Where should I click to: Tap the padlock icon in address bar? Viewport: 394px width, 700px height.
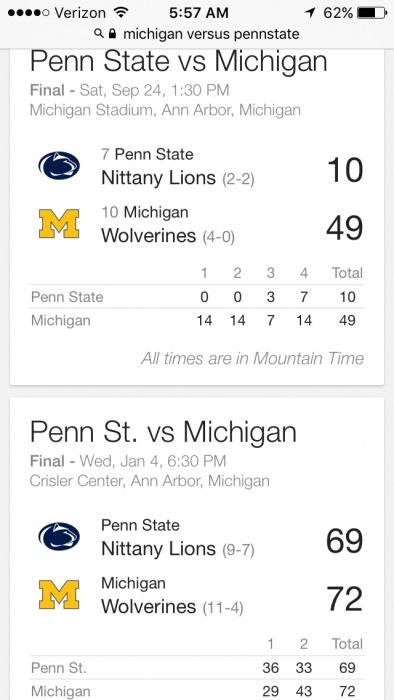[x=112, y=33]
